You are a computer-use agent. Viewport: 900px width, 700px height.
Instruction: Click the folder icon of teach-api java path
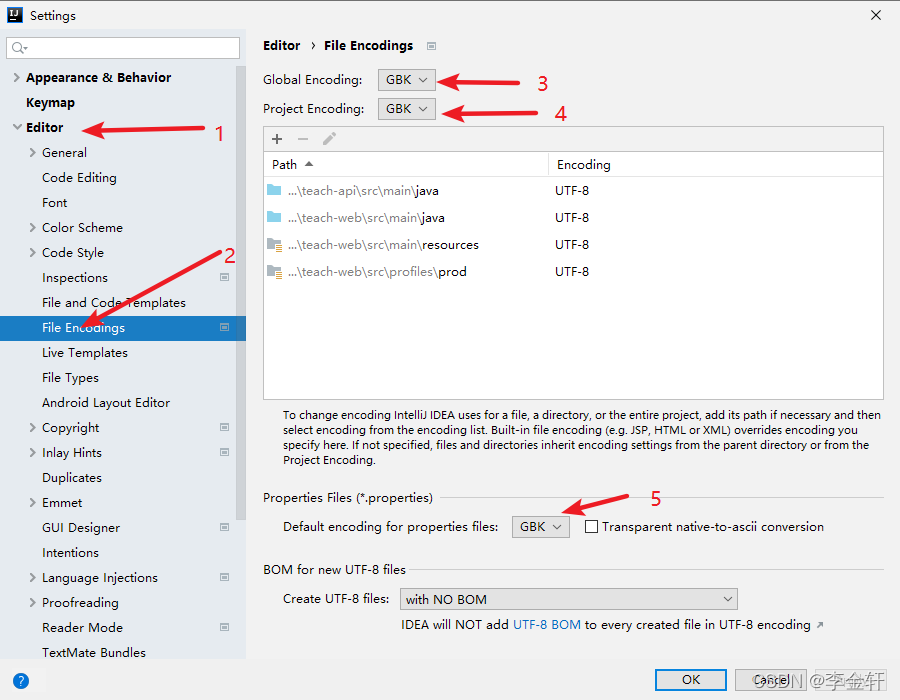pos(274,190)
